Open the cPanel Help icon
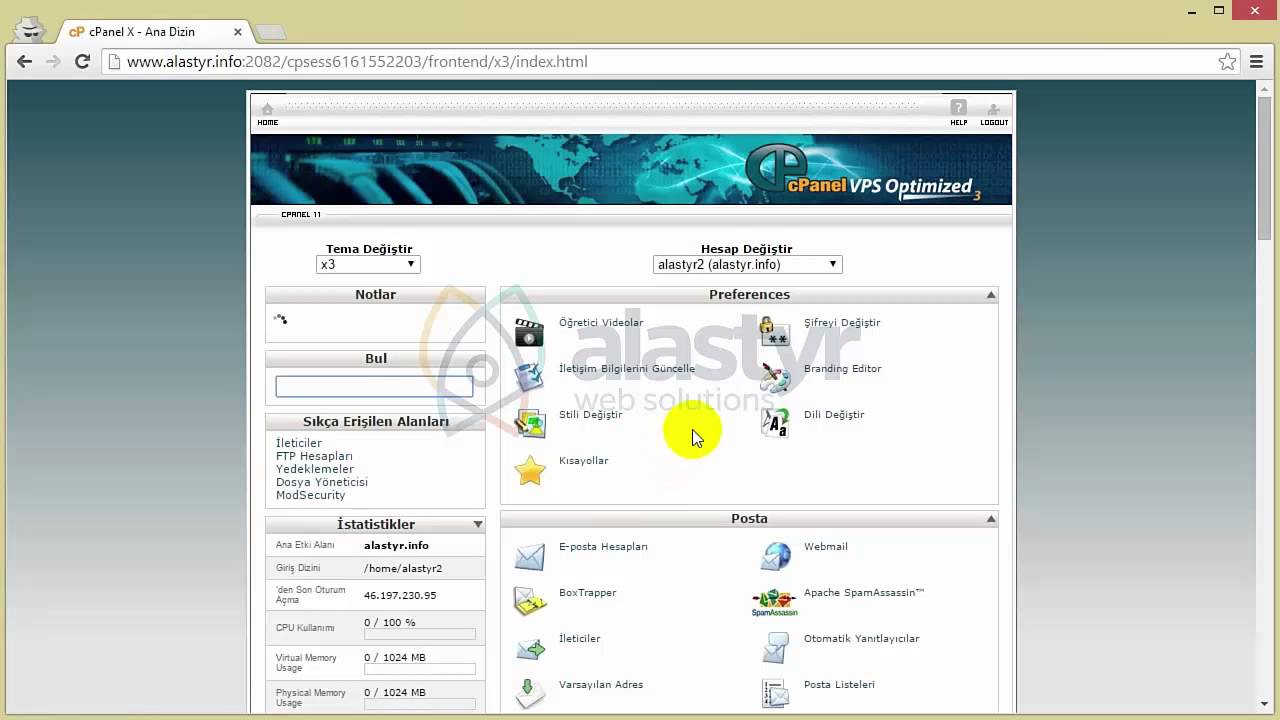The height and width of the screenshot is (720, 1280). pyautogui.click(x=958, y=113)
